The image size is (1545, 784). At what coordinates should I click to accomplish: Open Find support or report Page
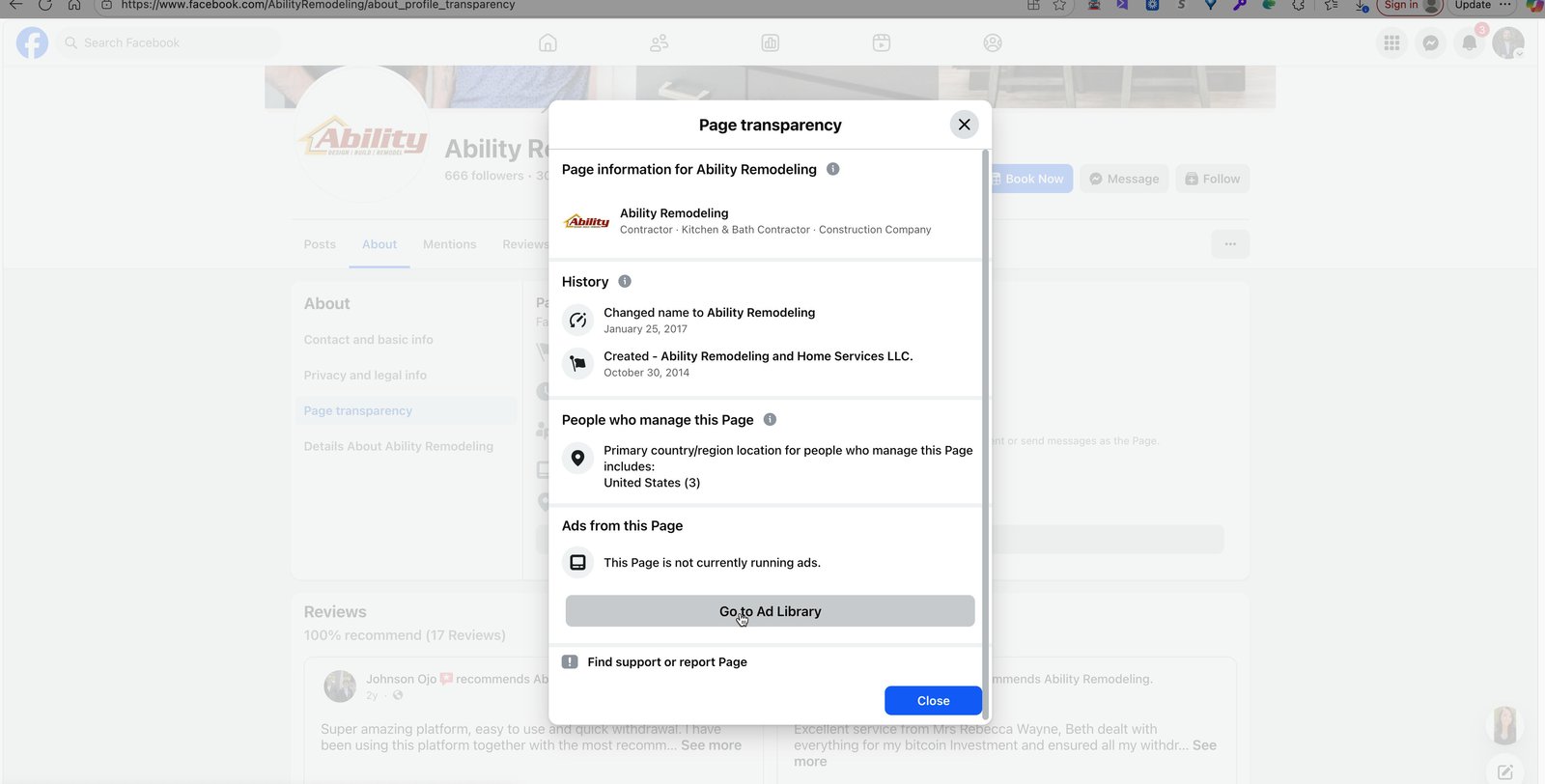pos(666,662)
